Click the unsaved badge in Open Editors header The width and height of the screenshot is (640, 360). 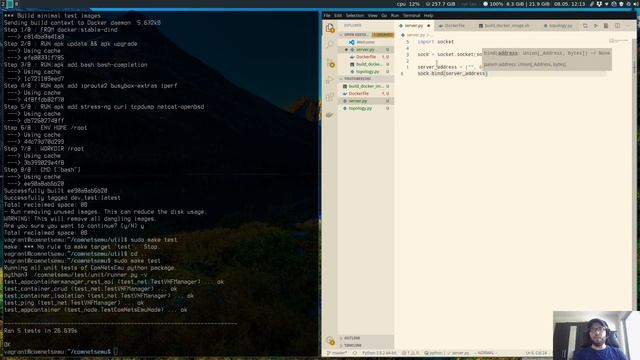click(382, 35)
